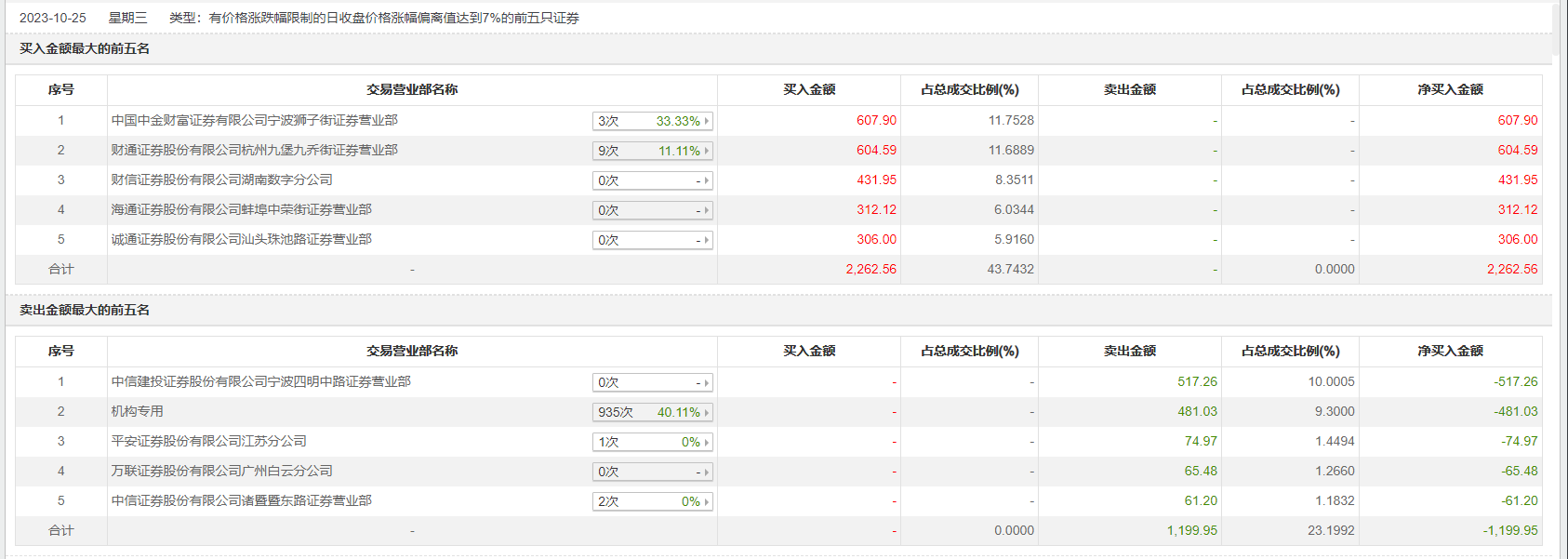The width and height of the screenshot is (1568, 559).
Task: Click the 机构专用 name in the sell table
Action: tap(138, 411)
